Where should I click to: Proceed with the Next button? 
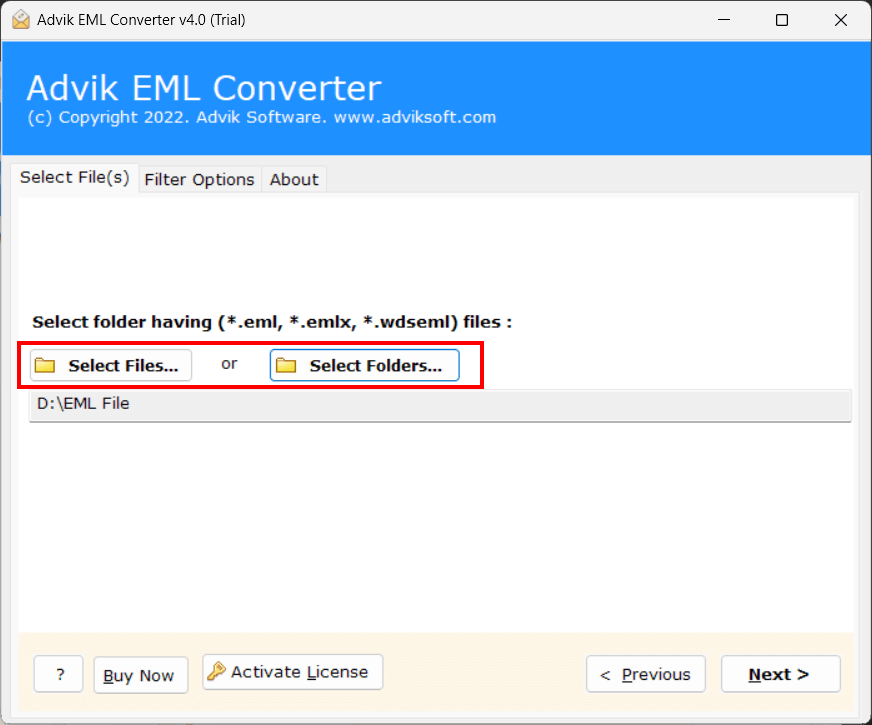pyautogui.click(x=780, y=674)
